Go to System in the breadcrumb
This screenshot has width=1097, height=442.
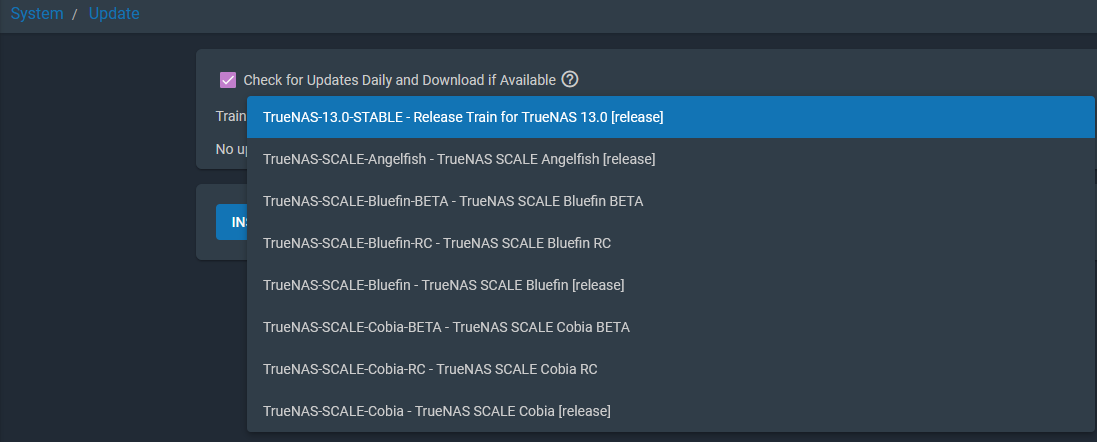tap(37, 13)
